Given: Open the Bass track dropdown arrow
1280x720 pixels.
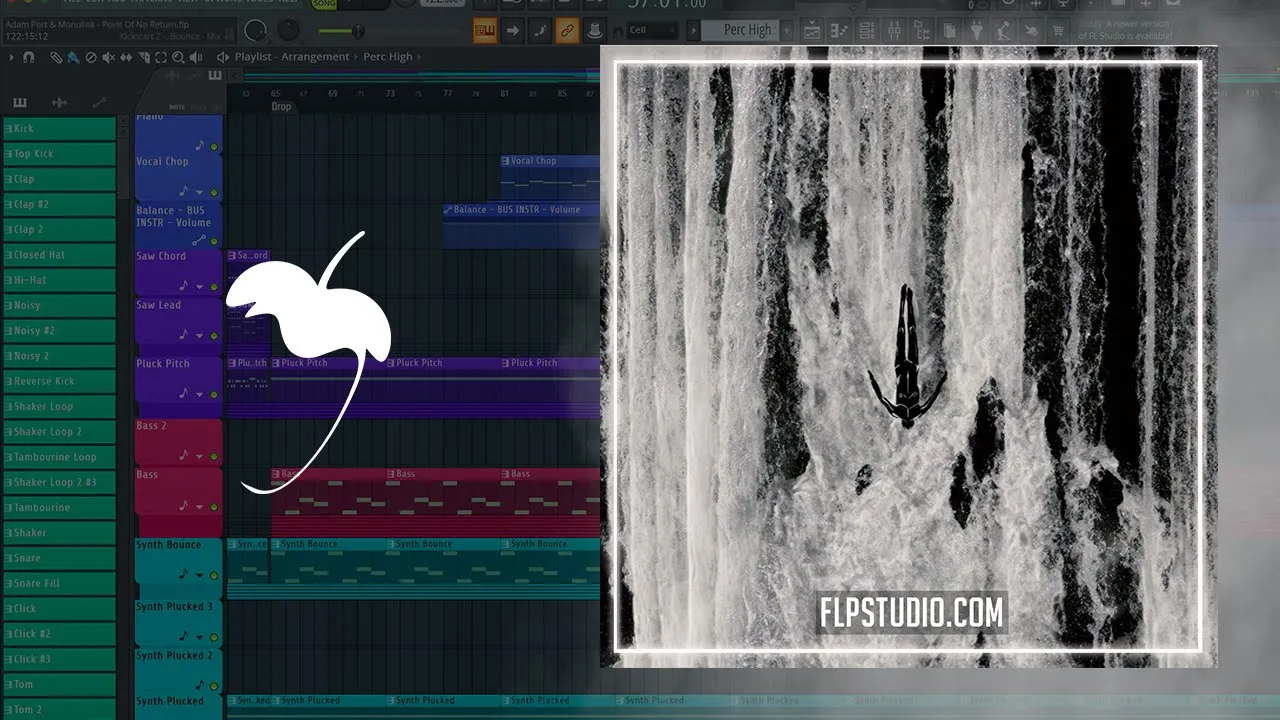Looking at the screenshot, I should (199, 507).
